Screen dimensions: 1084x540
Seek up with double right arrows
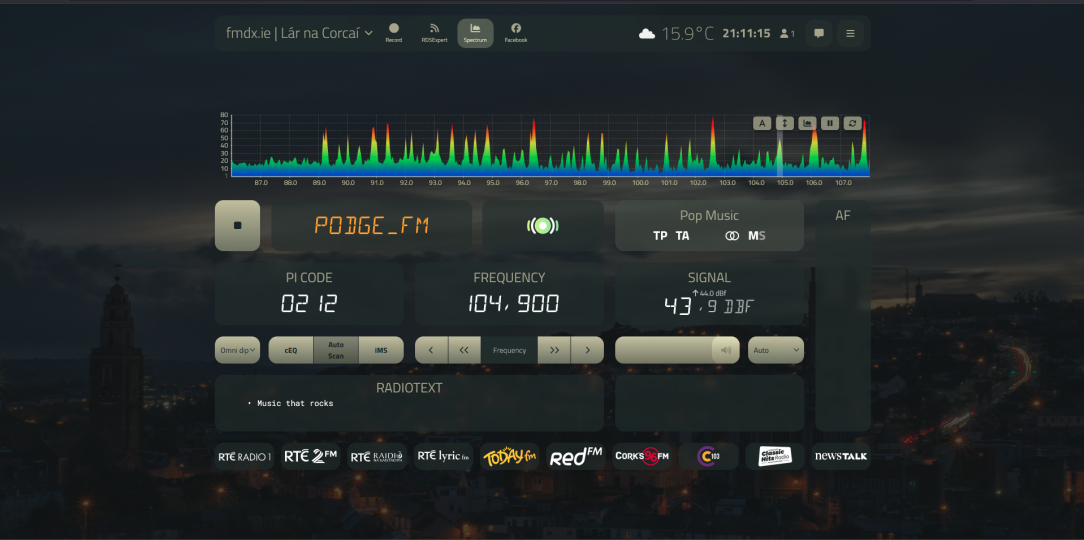[x=554, y=350]
